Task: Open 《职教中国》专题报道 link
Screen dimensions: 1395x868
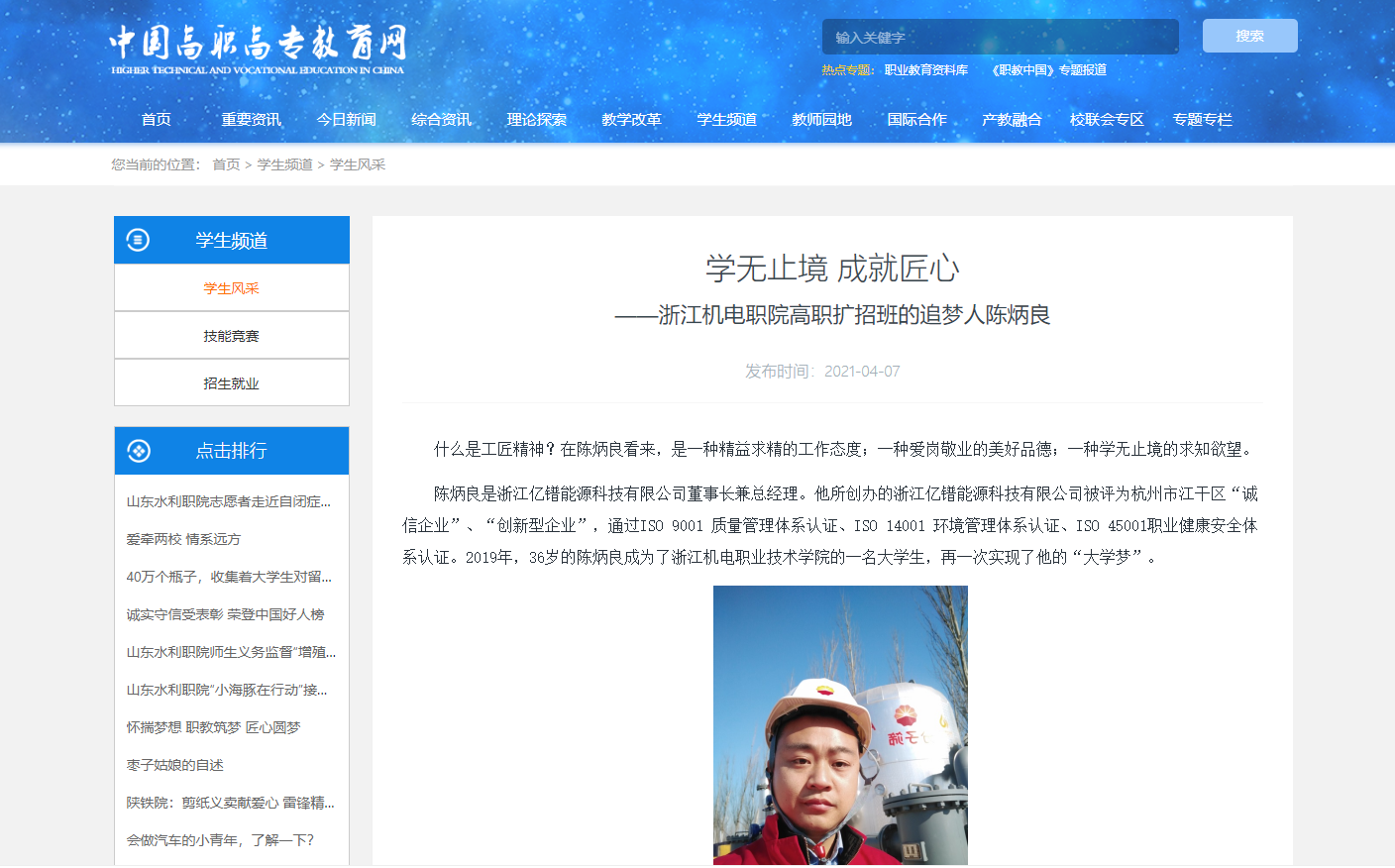Action: coord(1048,70)
